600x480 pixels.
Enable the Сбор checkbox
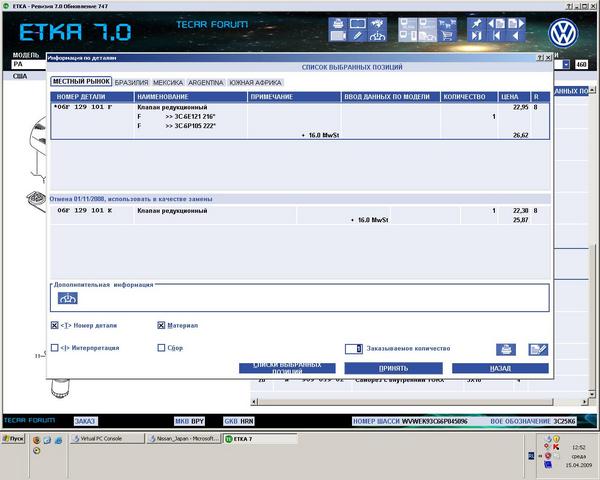pos(161,348)
